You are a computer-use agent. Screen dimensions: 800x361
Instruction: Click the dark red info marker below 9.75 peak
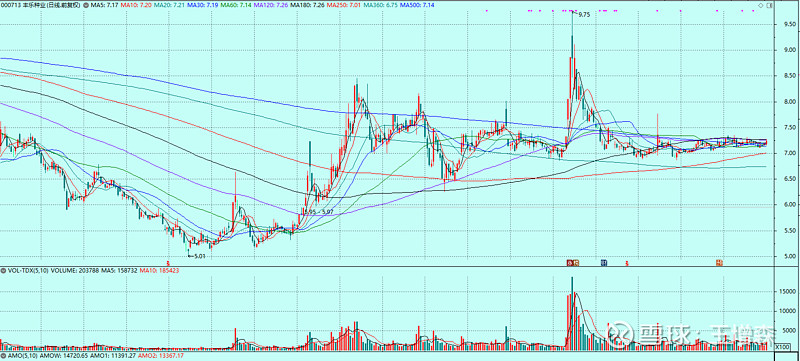[x=570, y=263]
